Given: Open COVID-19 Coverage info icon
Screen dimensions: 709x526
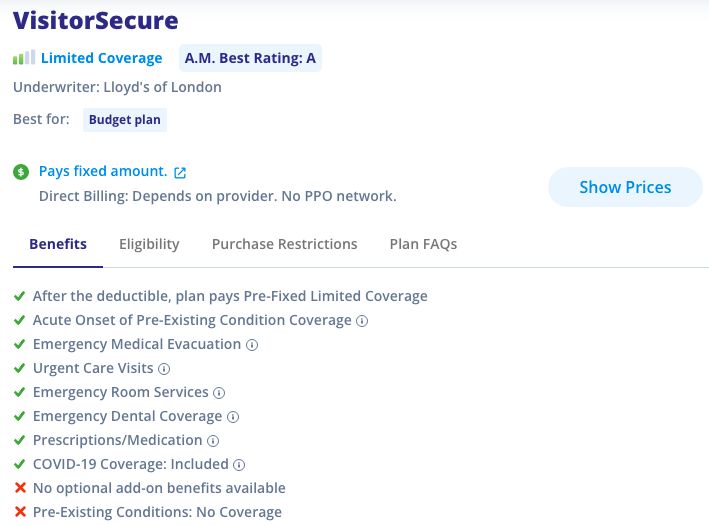Looking at the screenshot, I should tap(240, 465).
